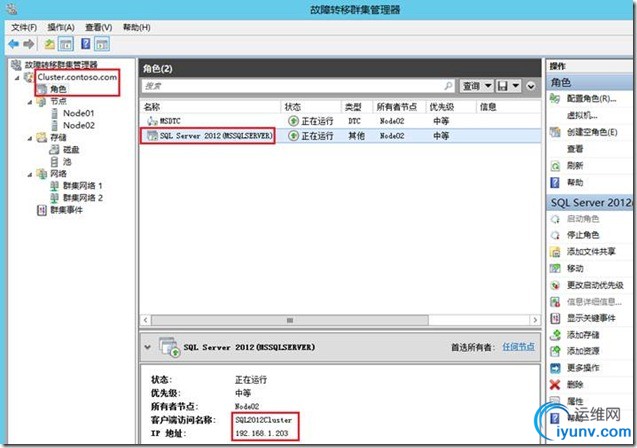The height and width of the screenshot is (448, 637).
Task: Click 显示关键事件 action
Action: (x=591, y=318)
